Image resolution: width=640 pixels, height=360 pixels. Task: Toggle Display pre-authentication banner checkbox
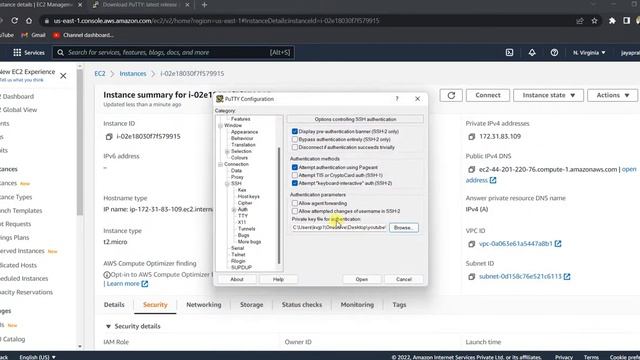(x=295, y=131)
